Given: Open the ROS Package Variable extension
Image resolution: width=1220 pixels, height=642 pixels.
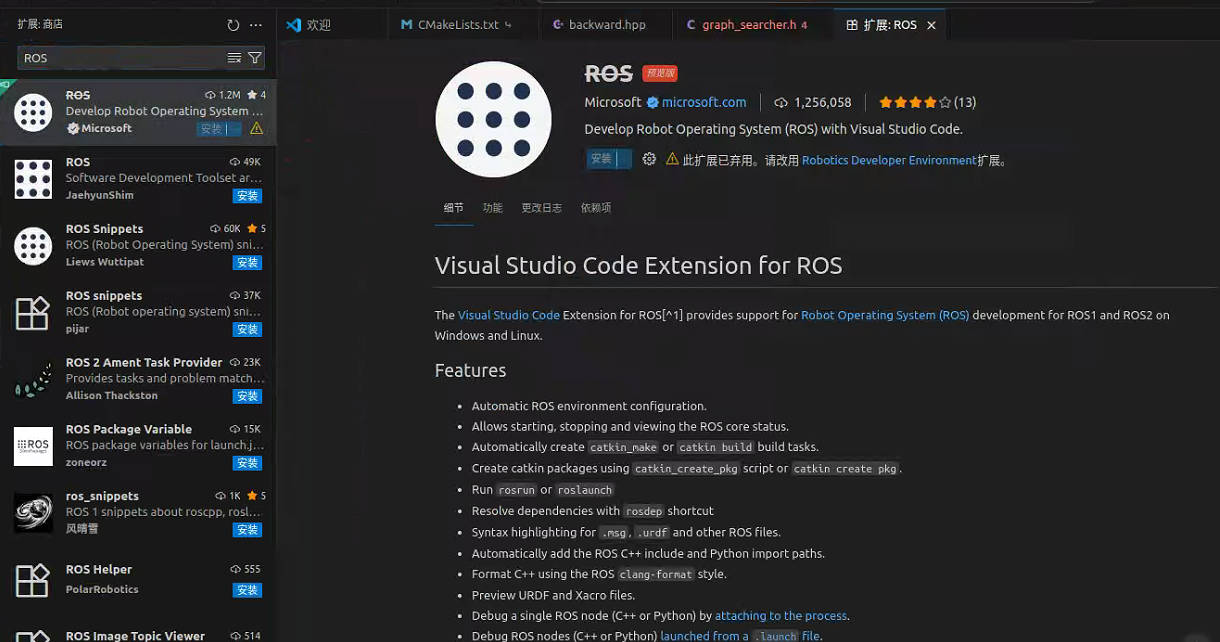Looking at the screenshot, I should point(128,429).
